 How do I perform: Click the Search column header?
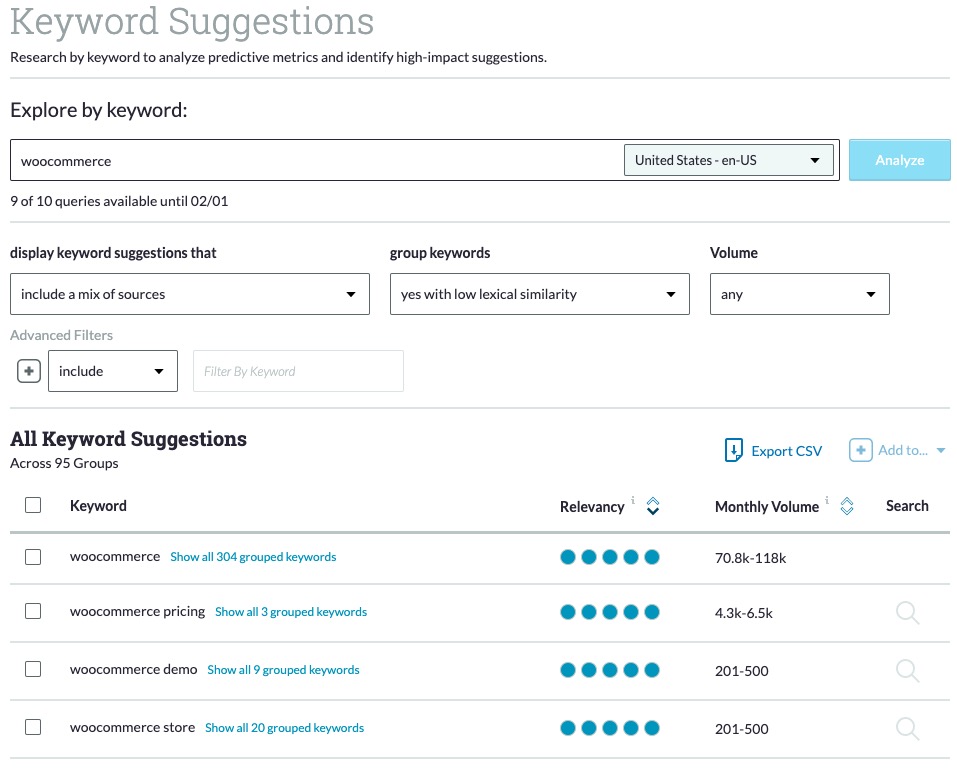[x=907, y=506]
